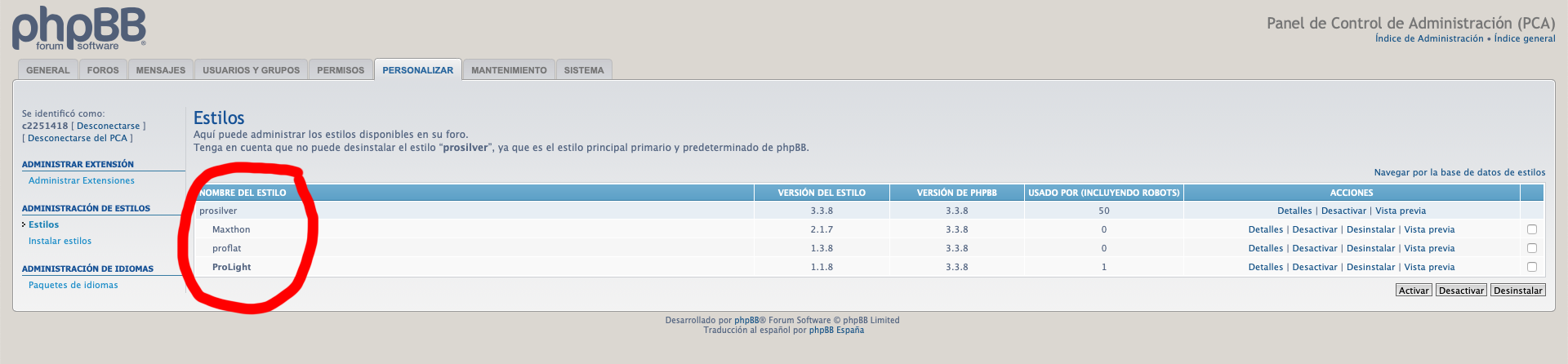The width and height of the screenshot is (1568, 364).
Task: Click Desinstalar link for Maxthon row
Action: tap(1370, 229)
